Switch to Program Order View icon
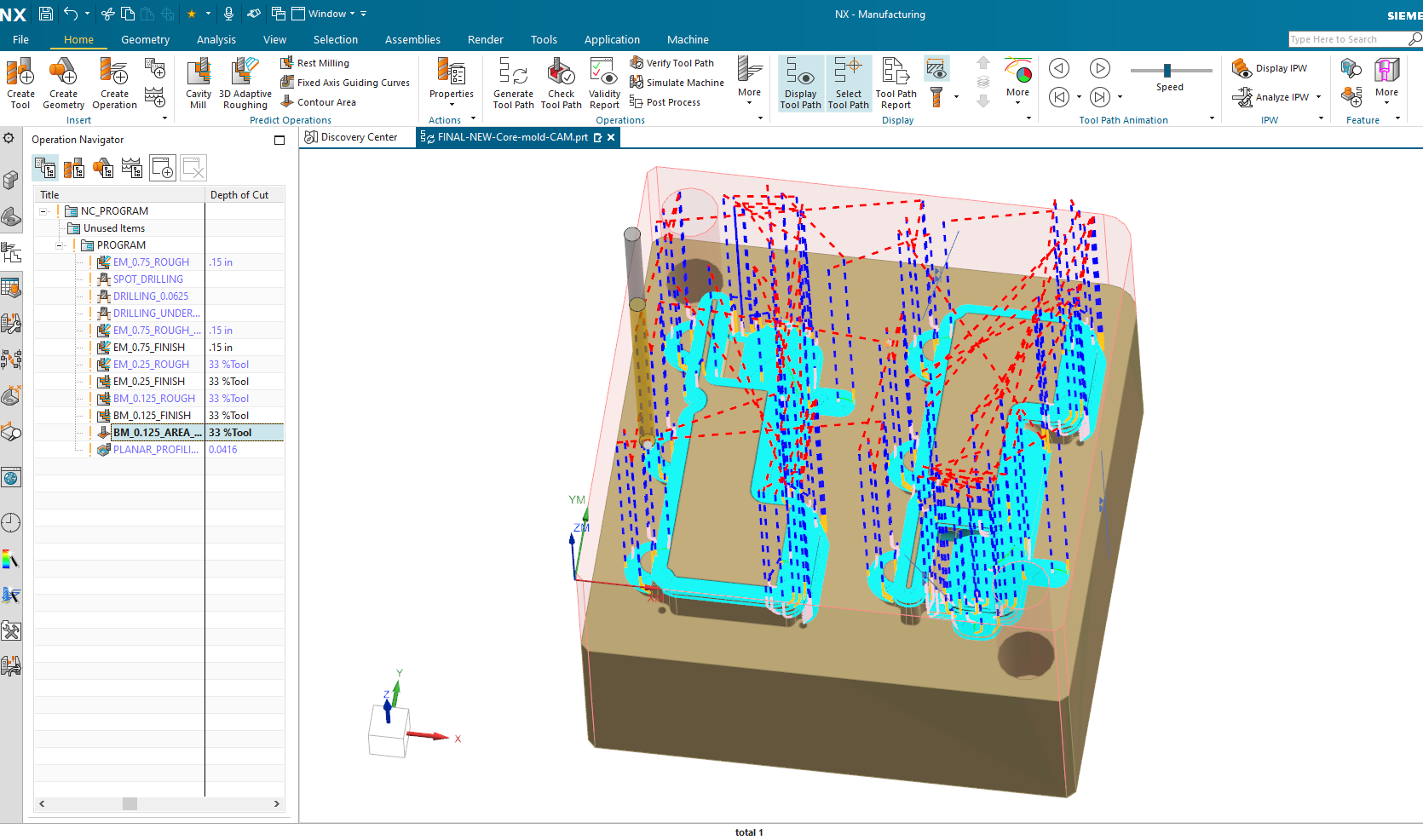This screenshot has width=1423, height=840. pyautogui.click(x=45, y=168)
